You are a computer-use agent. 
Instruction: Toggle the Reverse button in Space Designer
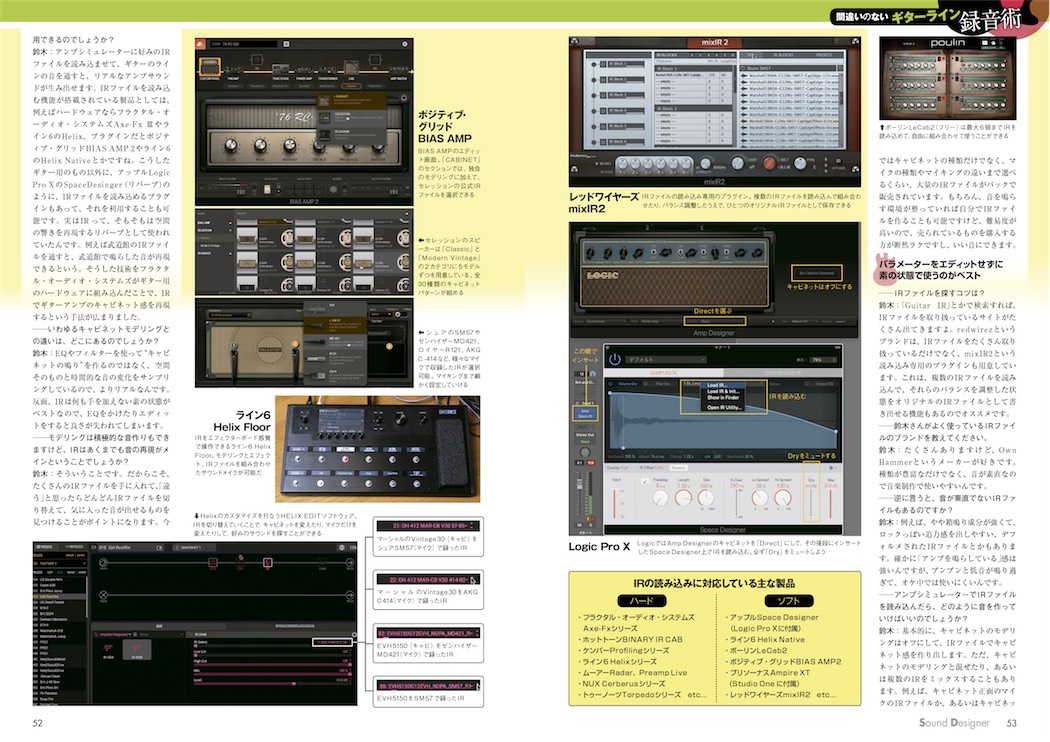pyautogui.click(x=678, y=467)
